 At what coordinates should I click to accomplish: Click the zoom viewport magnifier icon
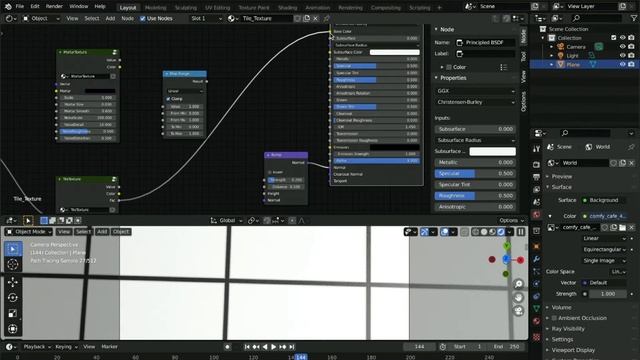point(518,284)
